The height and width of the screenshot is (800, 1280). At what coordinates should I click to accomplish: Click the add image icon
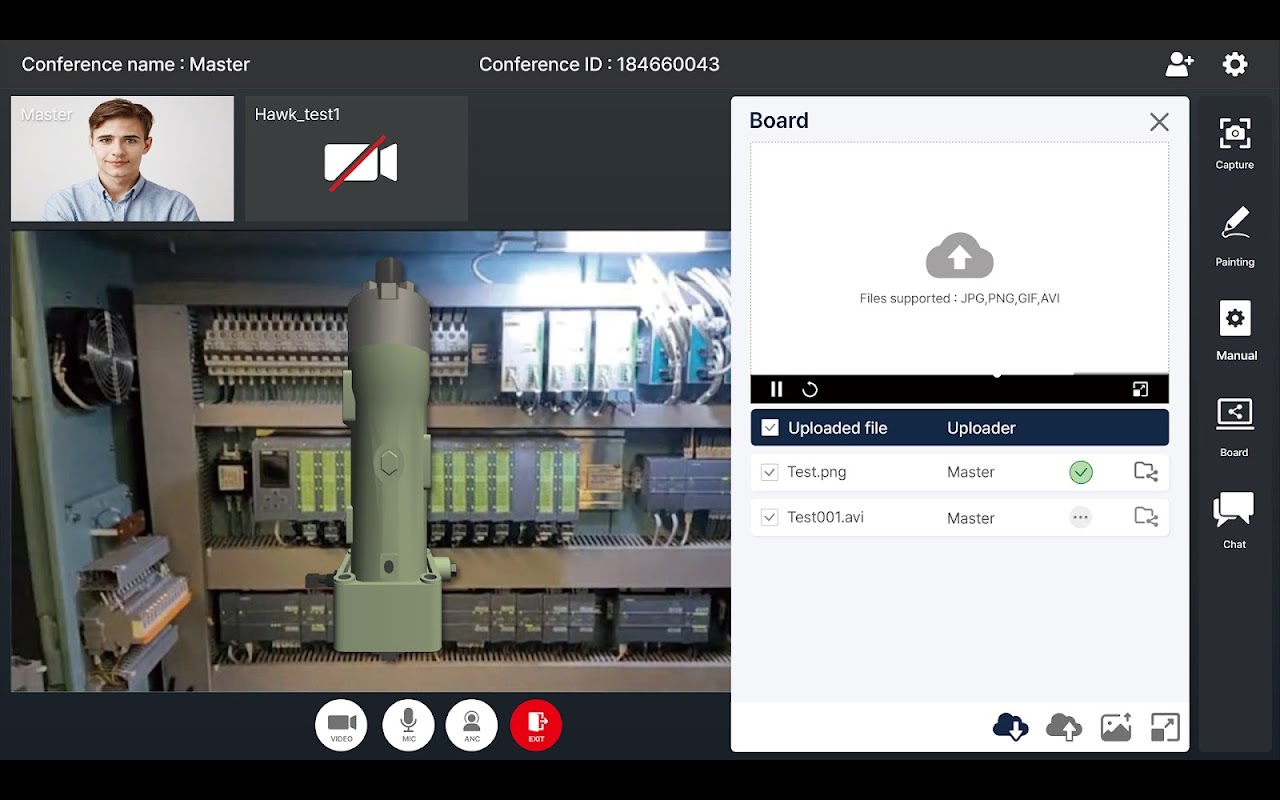[1115, 727]
